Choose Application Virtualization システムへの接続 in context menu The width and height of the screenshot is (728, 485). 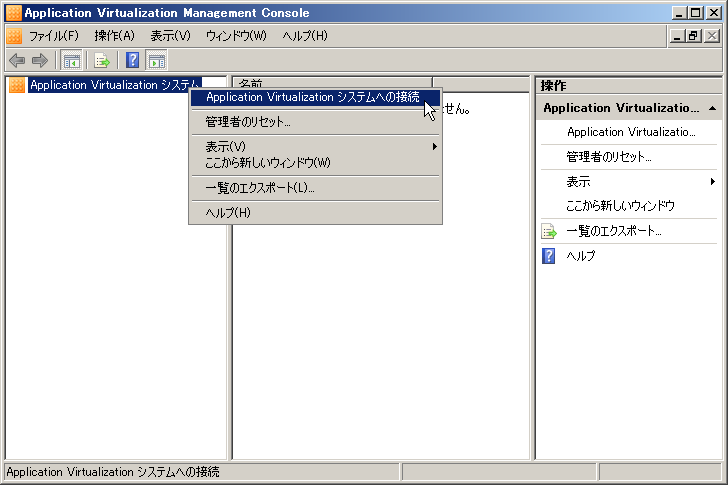click(x=315, y=97)
